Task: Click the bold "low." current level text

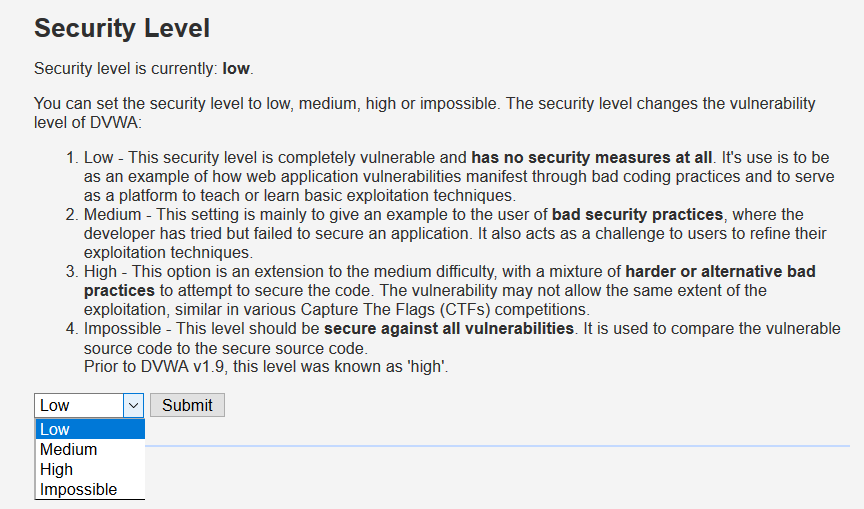Action: click(238, 68)
